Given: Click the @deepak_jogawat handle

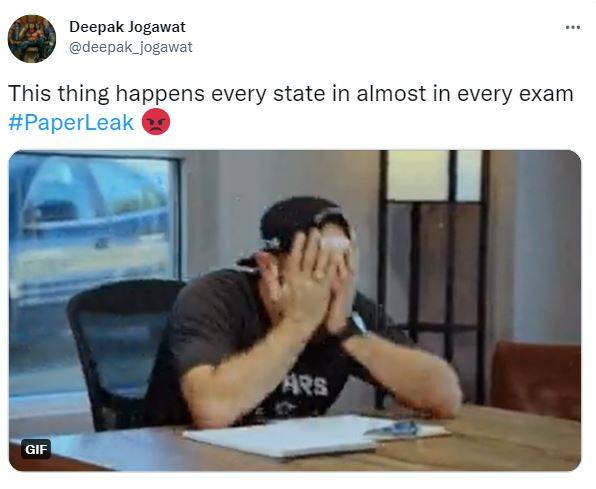Looking at the screenshot, I should coord(130,47).
